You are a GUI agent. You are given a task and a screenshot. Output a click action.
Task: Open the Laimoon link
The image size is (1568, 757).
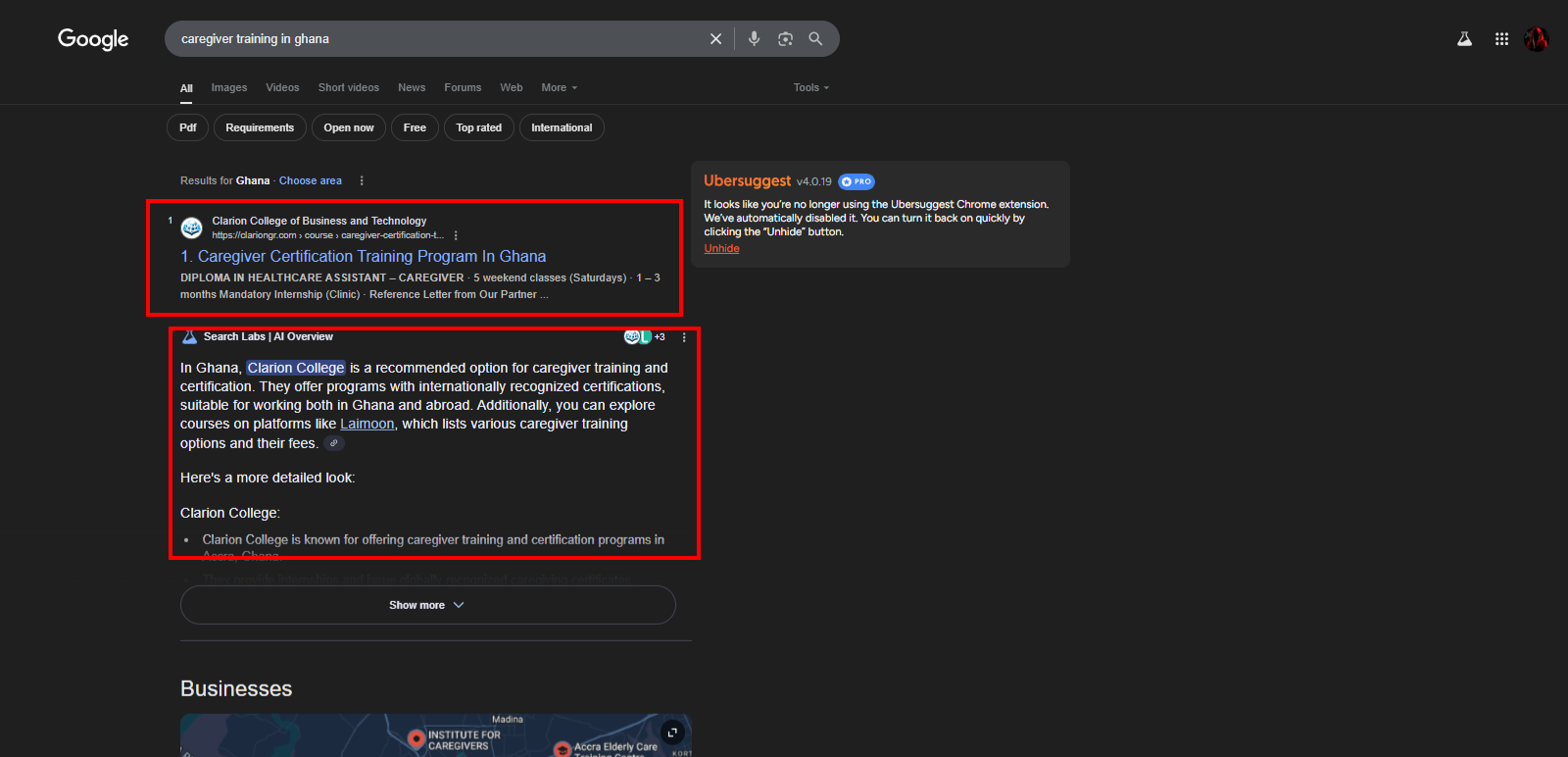coord(367,424)
